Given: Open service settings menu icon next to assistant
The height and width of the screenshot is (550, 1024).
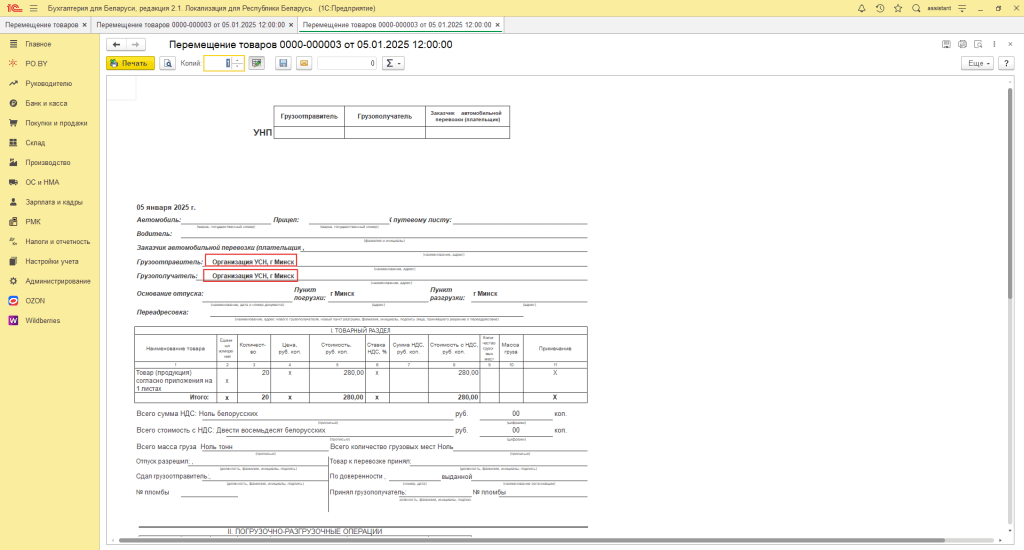Looking at the screenshot, I should 962,8.
